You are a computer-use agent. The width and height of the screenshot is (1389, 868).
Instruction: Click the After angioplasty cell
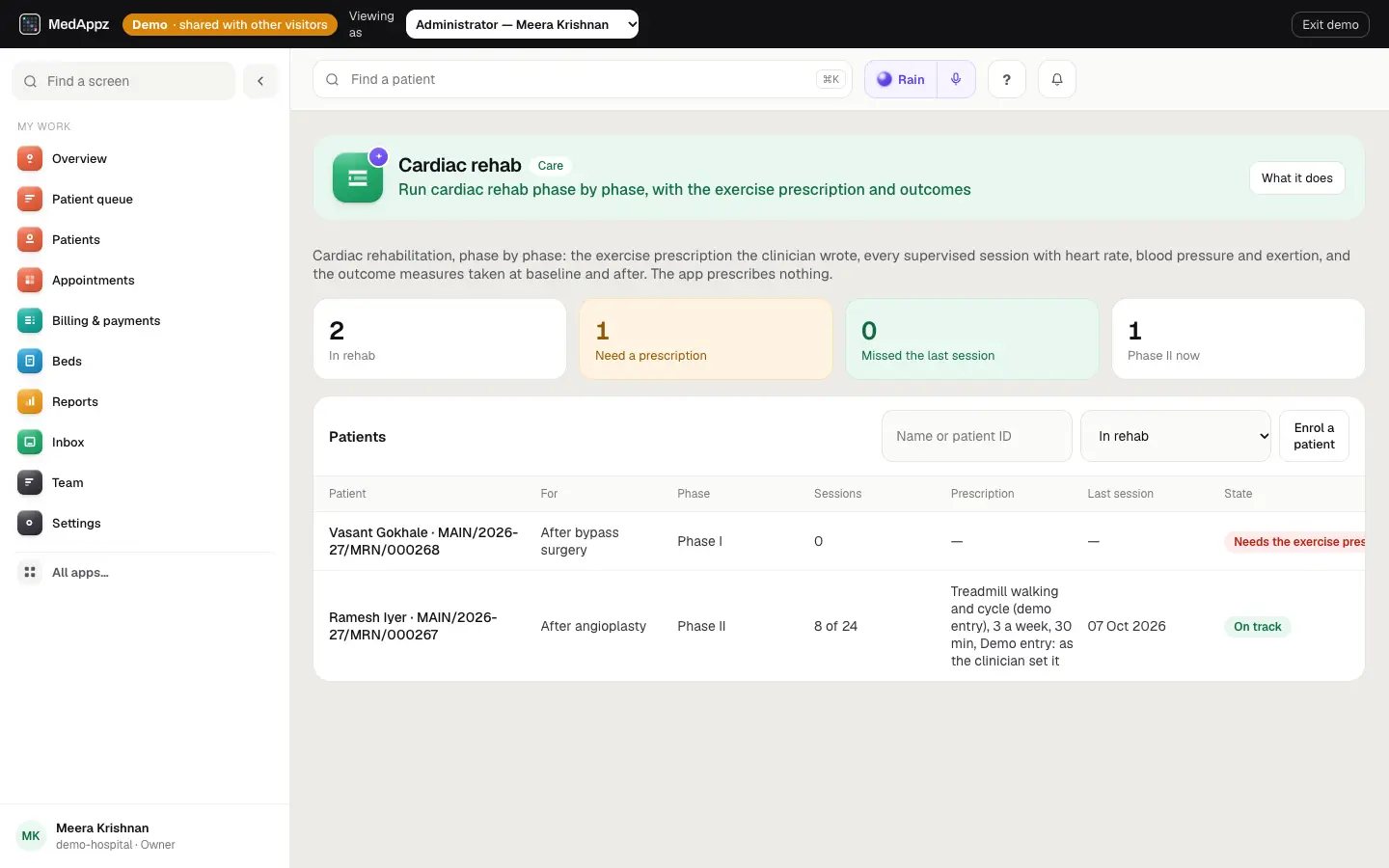click(x=593, y=626)
